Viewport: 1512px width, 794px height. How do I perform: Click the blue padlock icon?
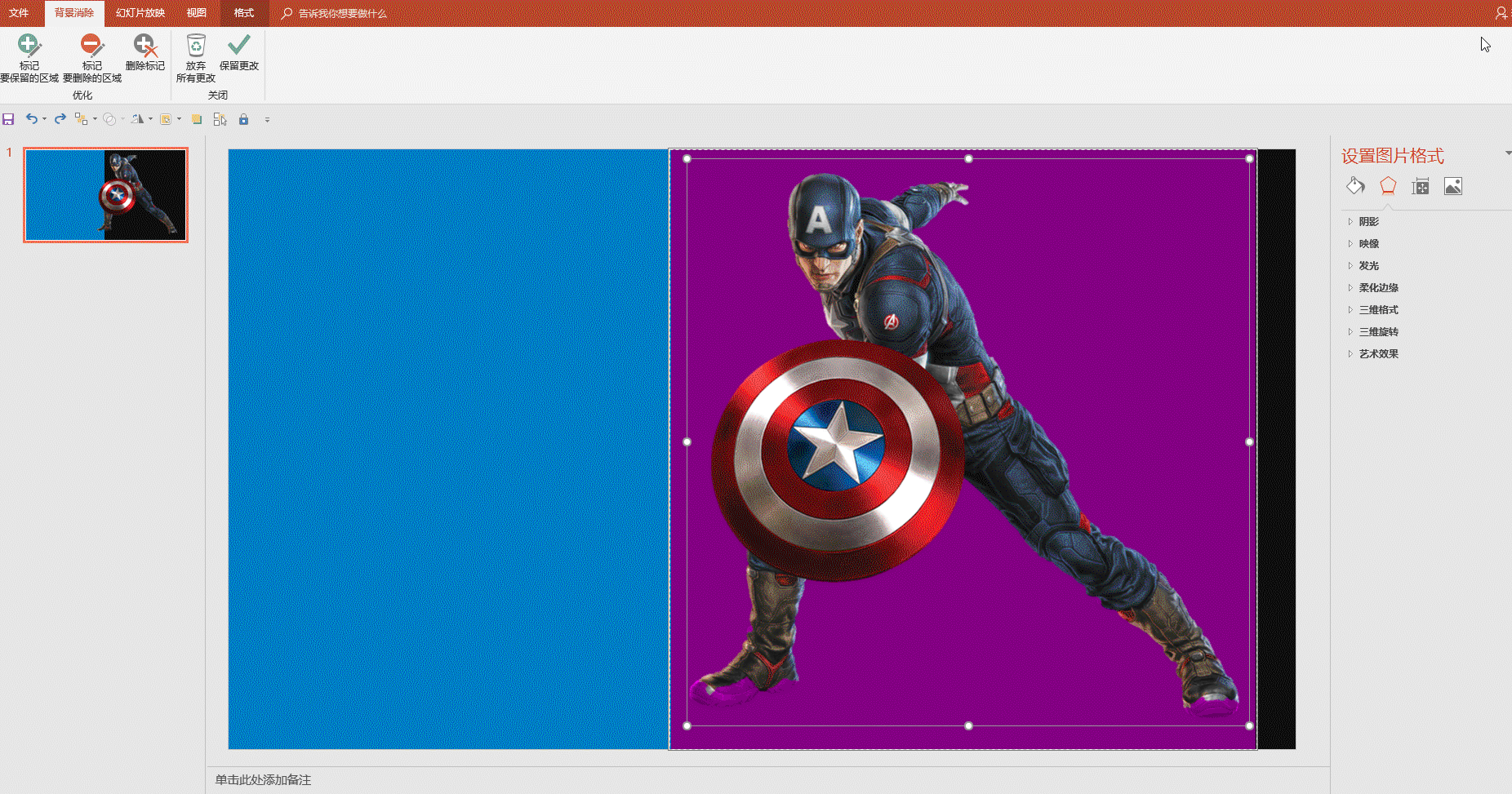243,119
